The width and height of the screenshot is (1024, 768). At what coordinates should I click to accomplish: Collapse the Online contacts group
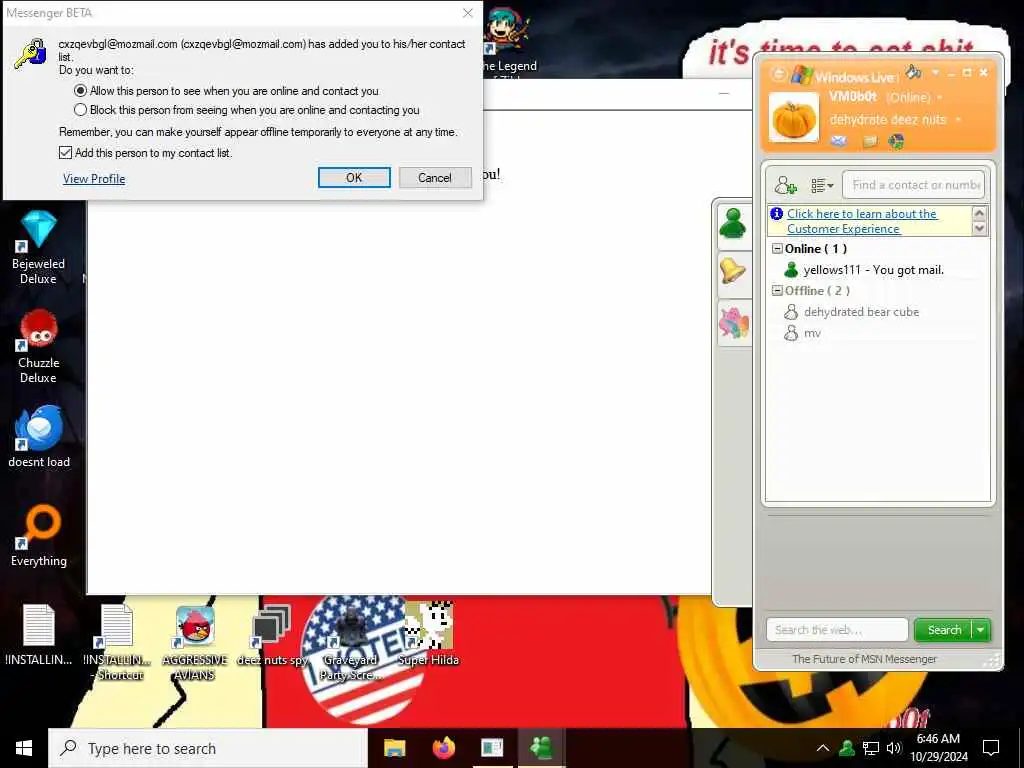(x=777, y=249)
